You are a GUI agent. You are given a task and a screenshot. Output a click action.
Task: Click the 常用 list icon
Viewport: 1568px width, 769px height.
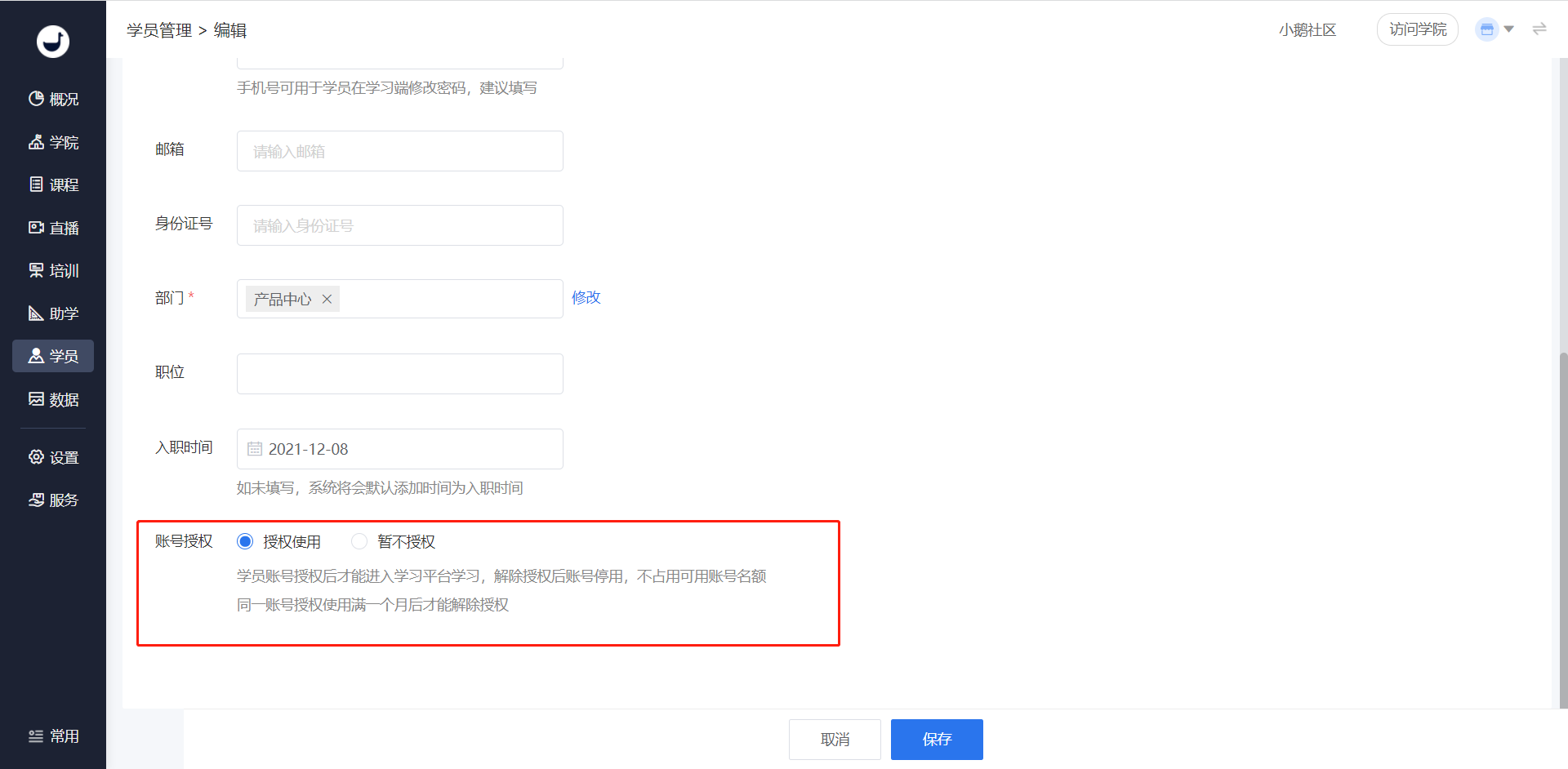point(36,736)
